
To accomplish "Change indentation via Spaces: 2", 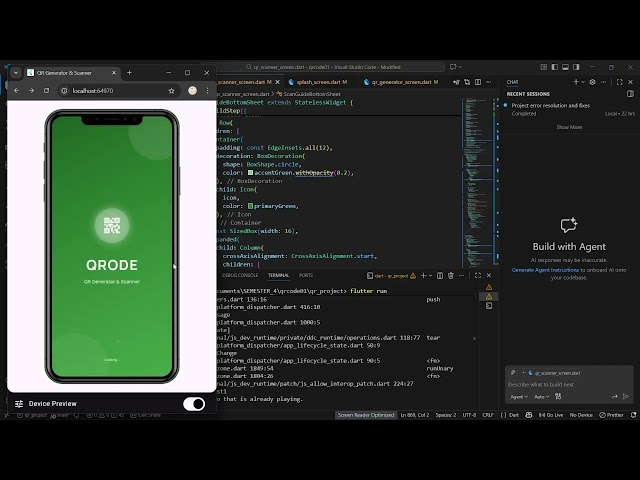I will [x=446, y=415].
